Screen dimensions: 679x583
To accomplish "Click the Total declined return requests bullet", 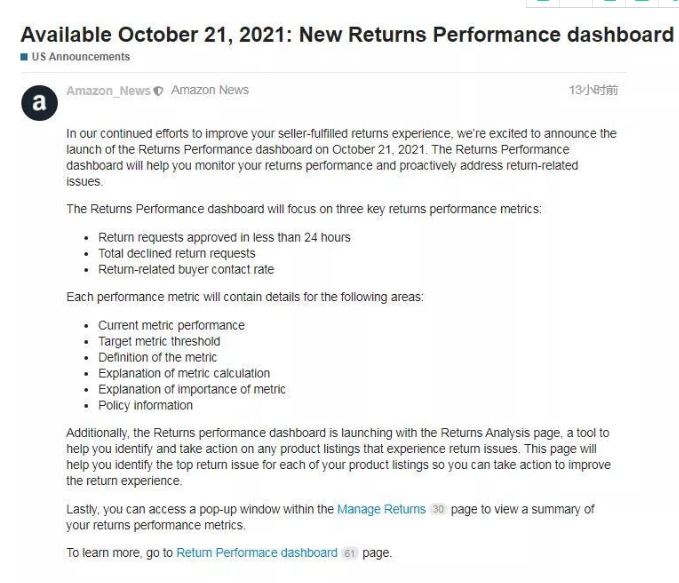I will (177, 253).
